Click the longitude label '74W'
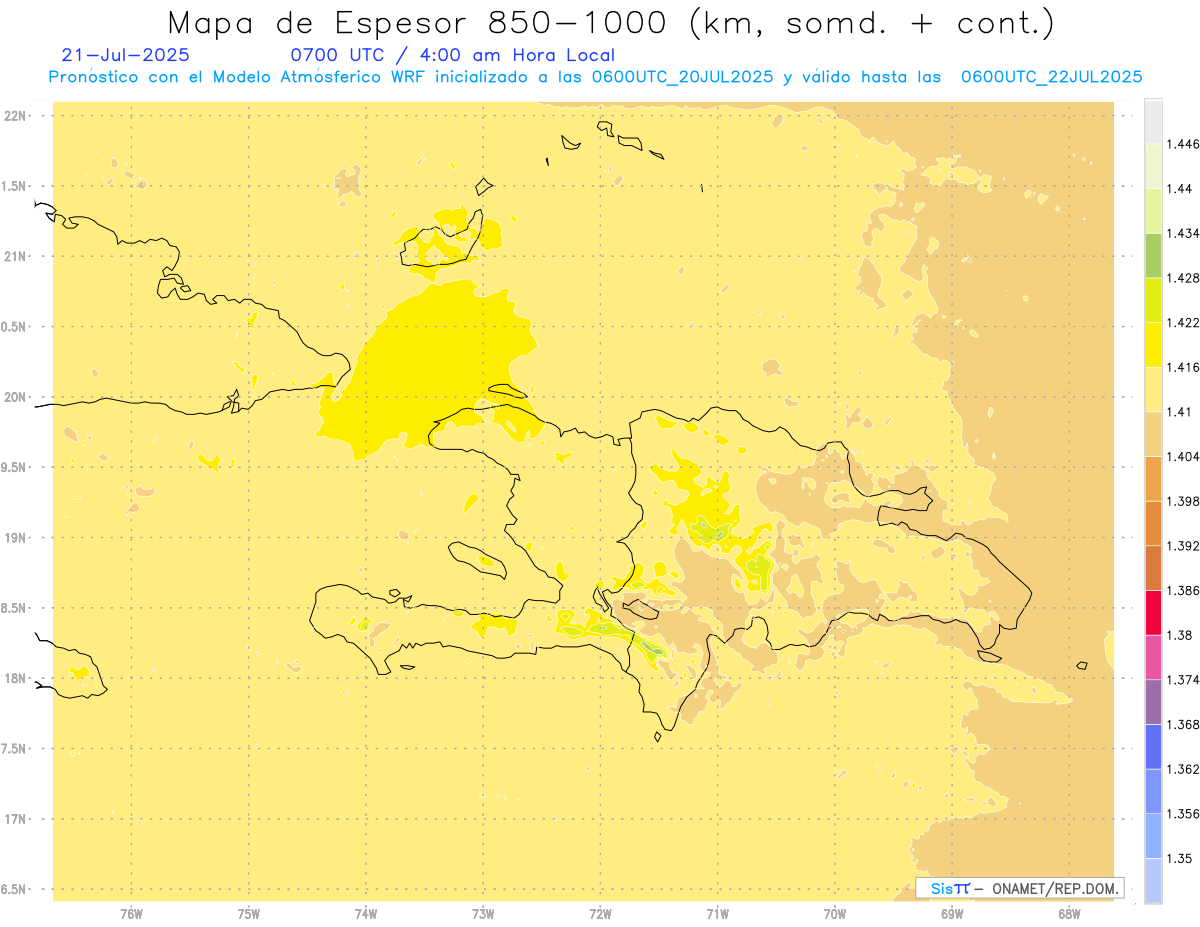This screenshot has width=1200, height=927. (366, 913)
